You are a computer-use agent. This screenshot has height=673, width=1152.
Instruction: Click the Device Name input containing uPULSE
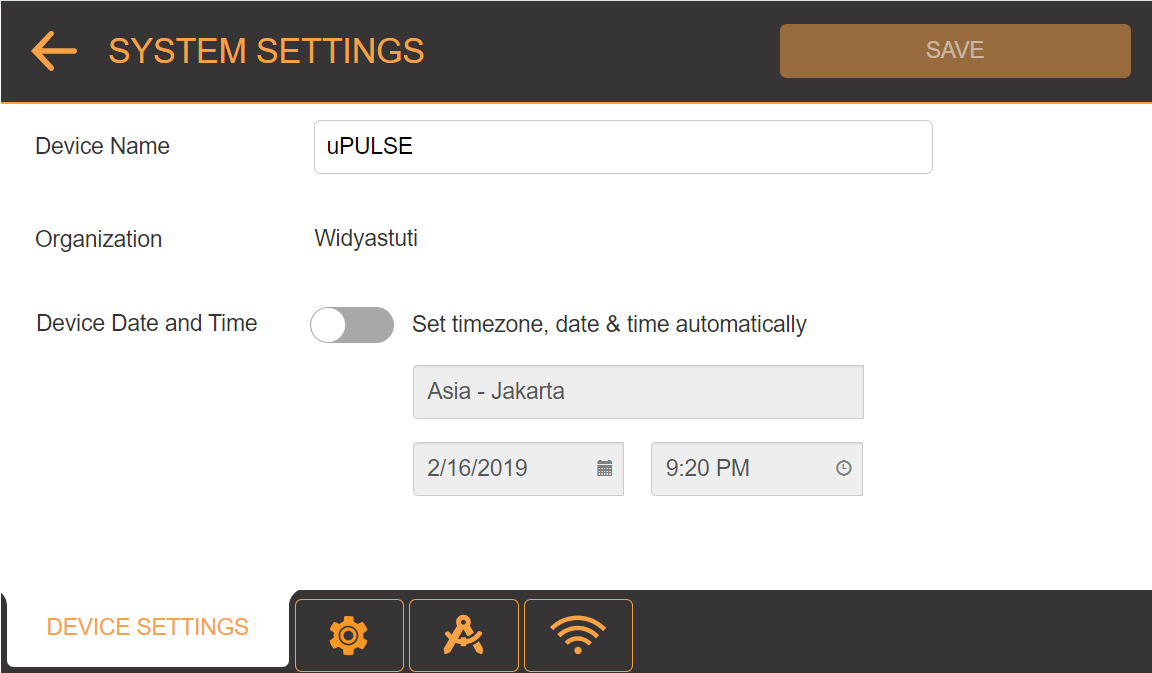coord(623,147)
